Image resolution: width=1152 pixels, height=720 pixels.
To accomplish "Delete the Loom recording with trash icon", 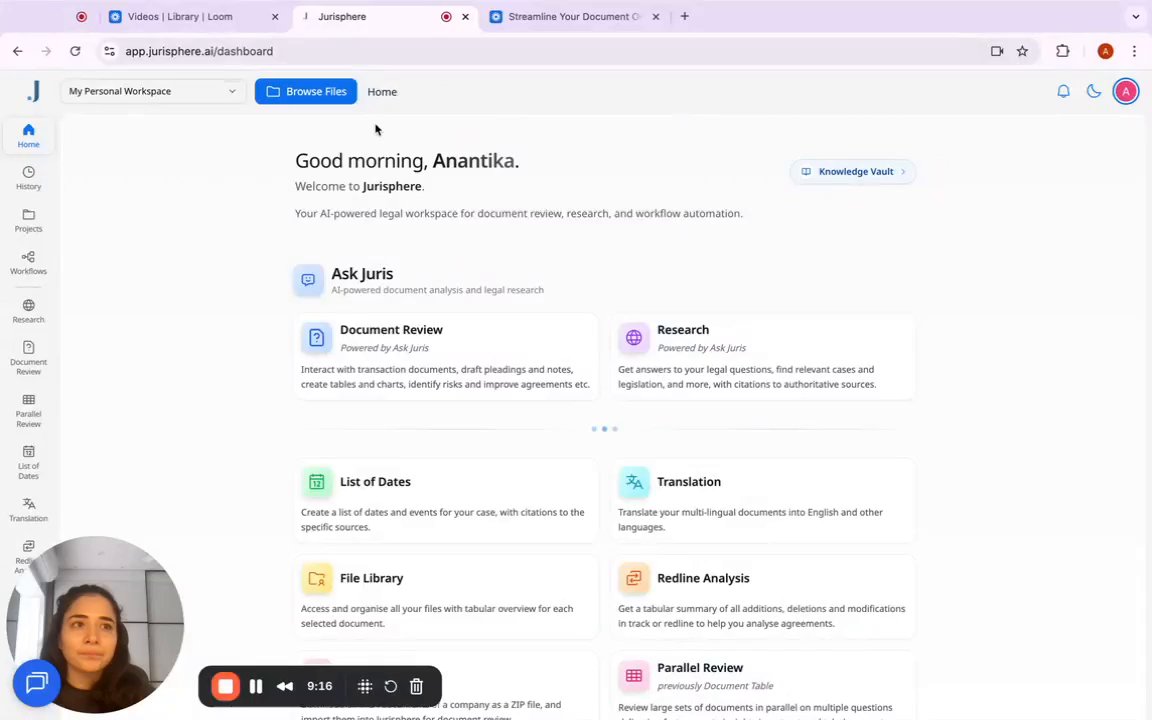I will point(417,686).
